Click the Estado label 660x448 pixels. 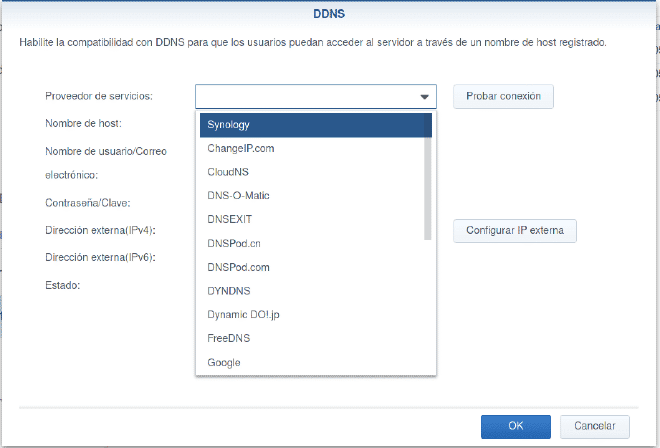coord(63,285)
